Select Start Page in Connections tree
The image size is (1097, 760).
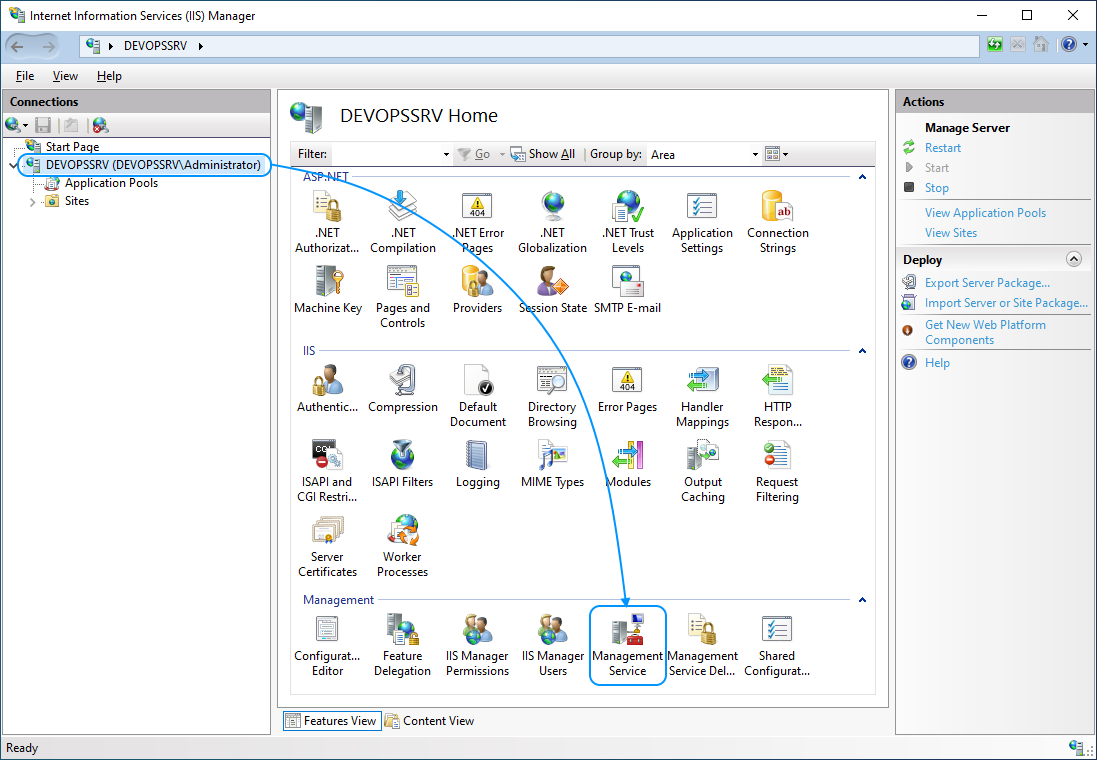tap(72, 147)
